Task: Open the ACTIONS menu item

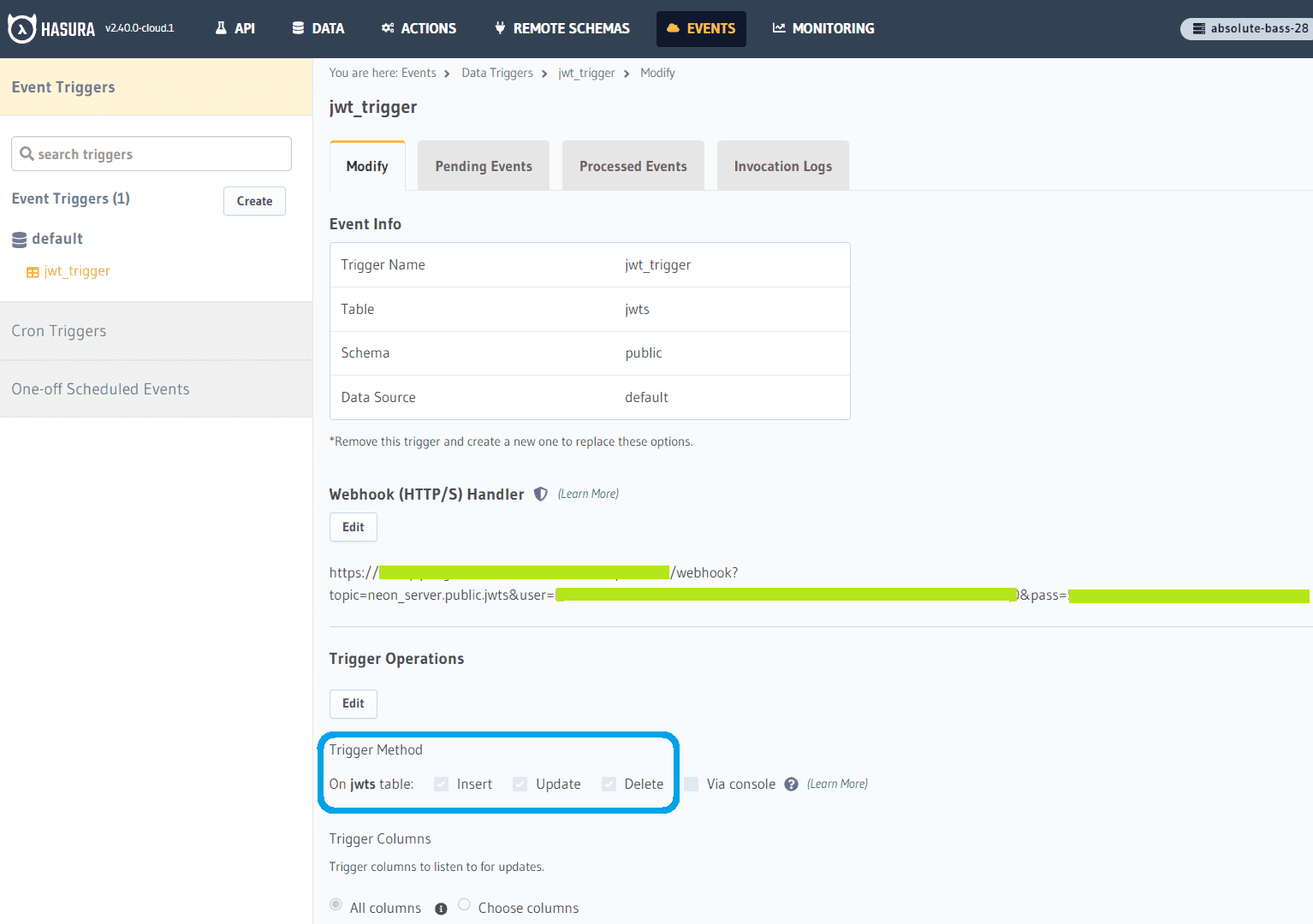Action: (419, 28)
